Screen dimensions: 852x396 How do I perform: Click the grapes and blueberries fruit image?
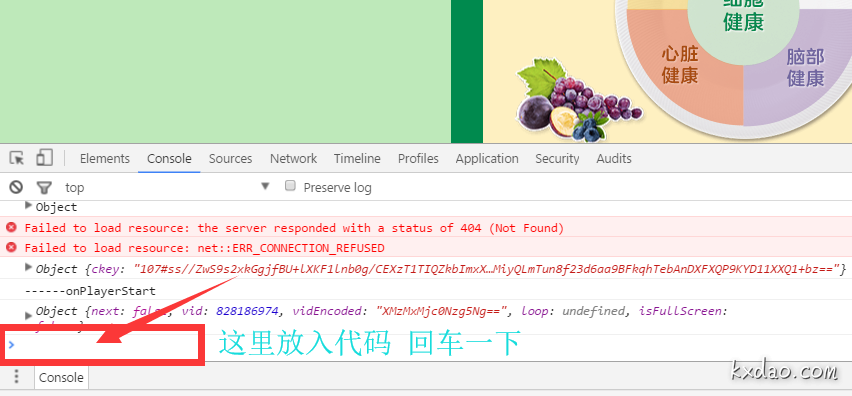tap(578, 100)
